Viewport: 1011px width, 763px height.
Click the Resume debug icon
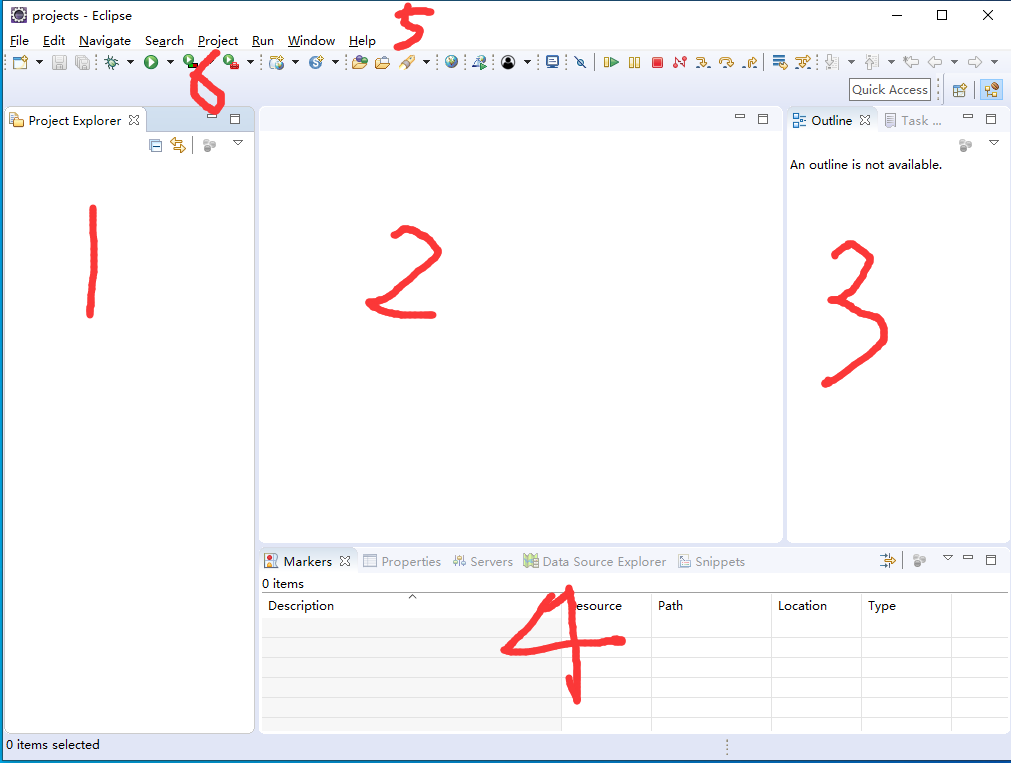[611, 62]
